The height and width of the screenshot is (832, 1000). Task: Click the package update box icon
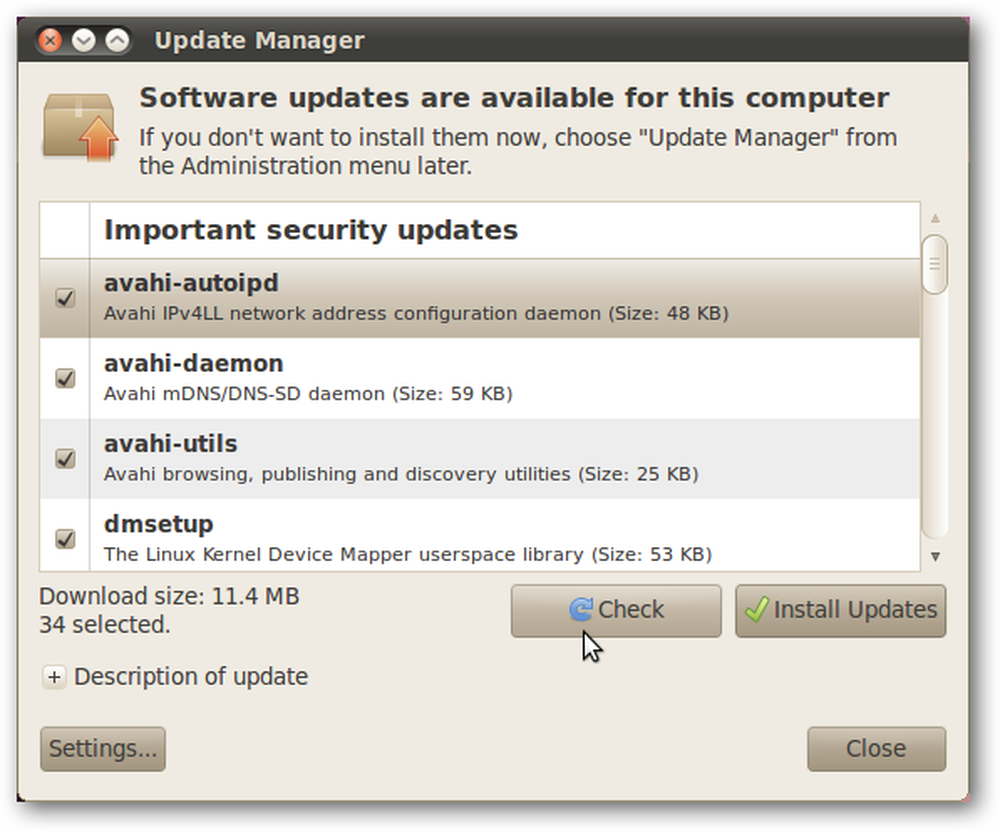pos(80,126)
